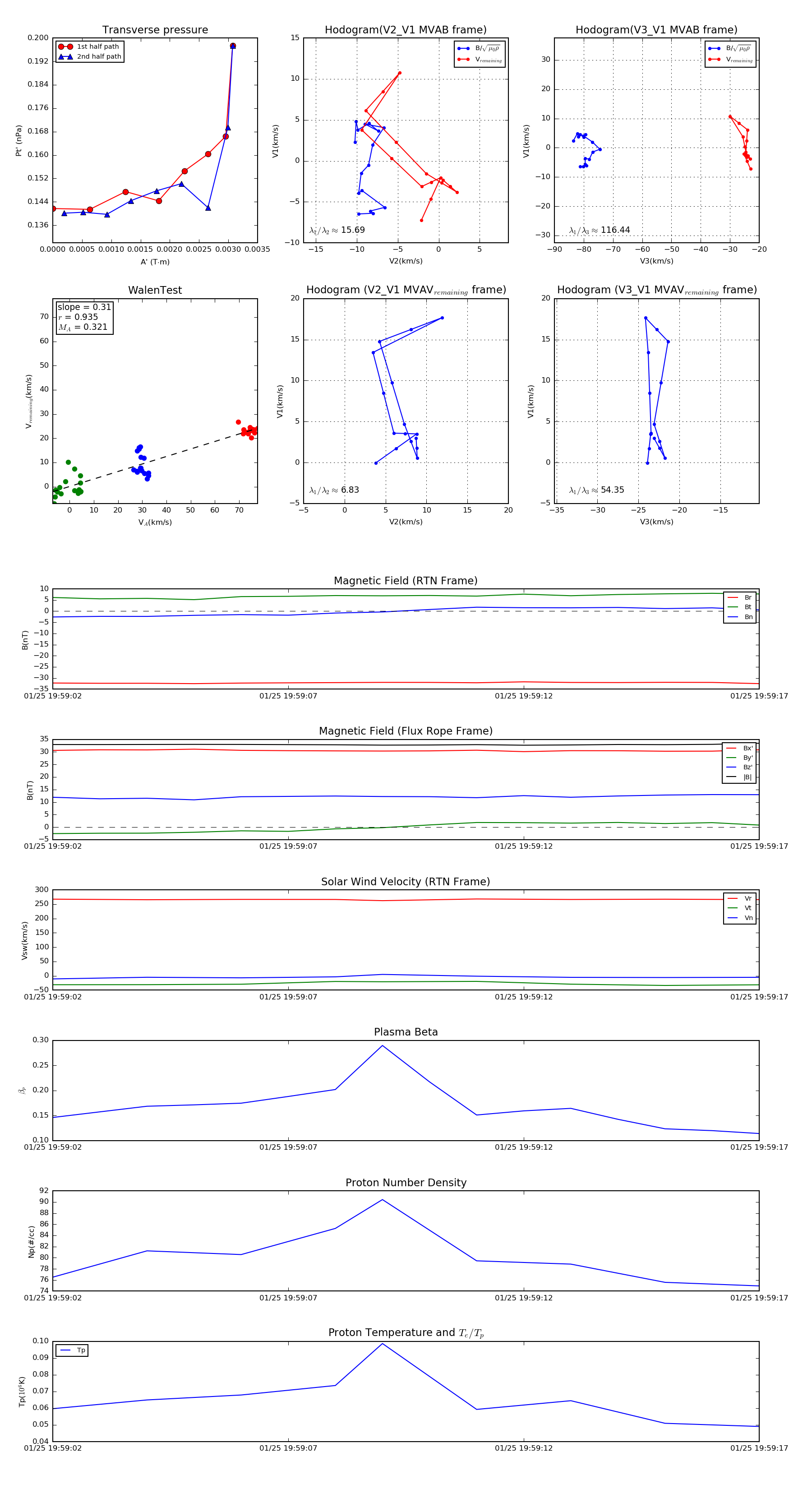Click 'Solar Wind Velocity (RTN Frame)' title
The height and width of the screenshot is (1489, 812).
point(406,882)
